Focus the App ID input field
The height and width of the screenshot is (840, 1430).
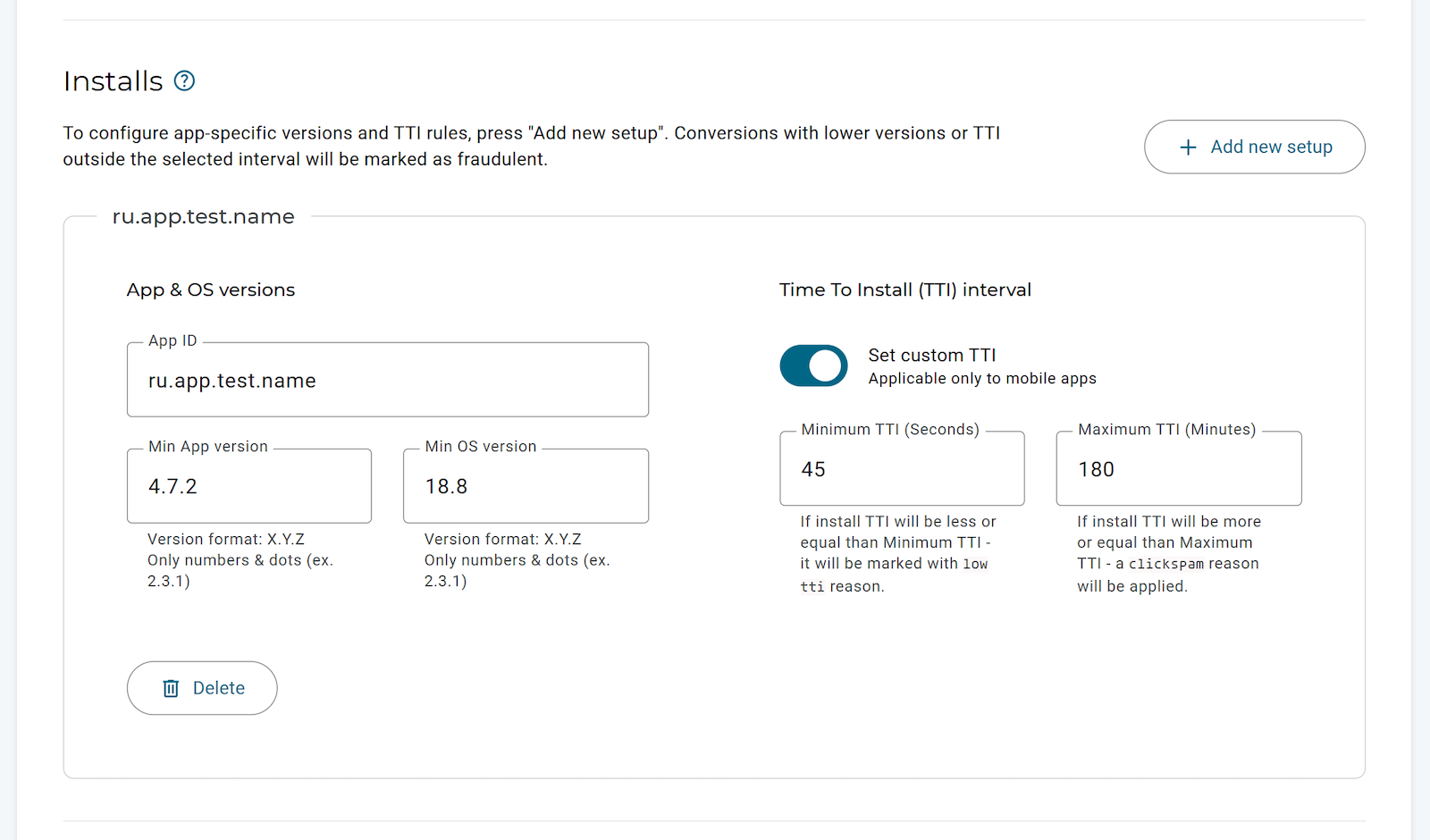(387, 381)
